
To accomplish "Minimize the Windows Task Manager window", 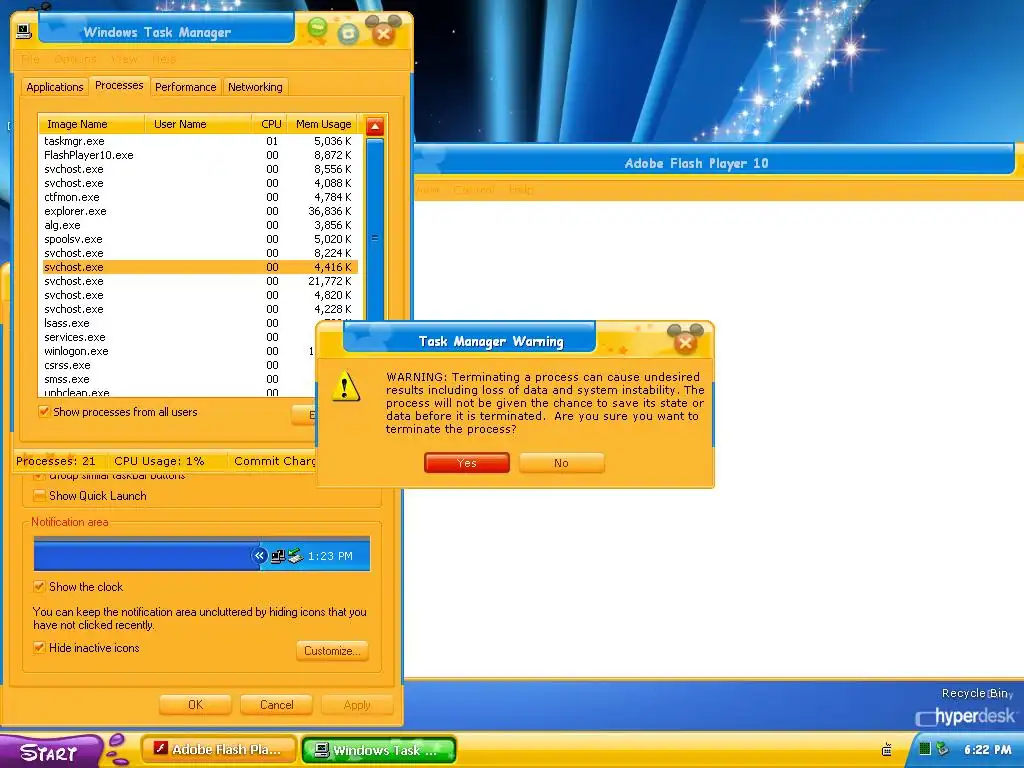I will 317,29.
